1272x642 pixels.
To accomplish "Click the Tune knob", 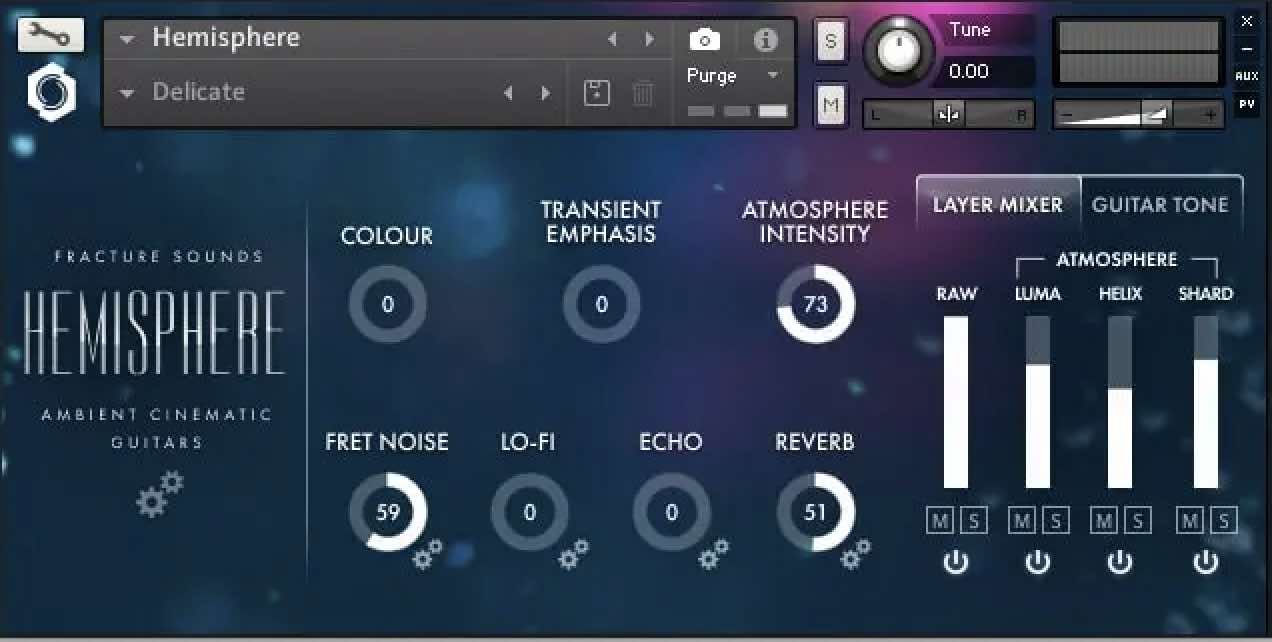I will (898, 50).
